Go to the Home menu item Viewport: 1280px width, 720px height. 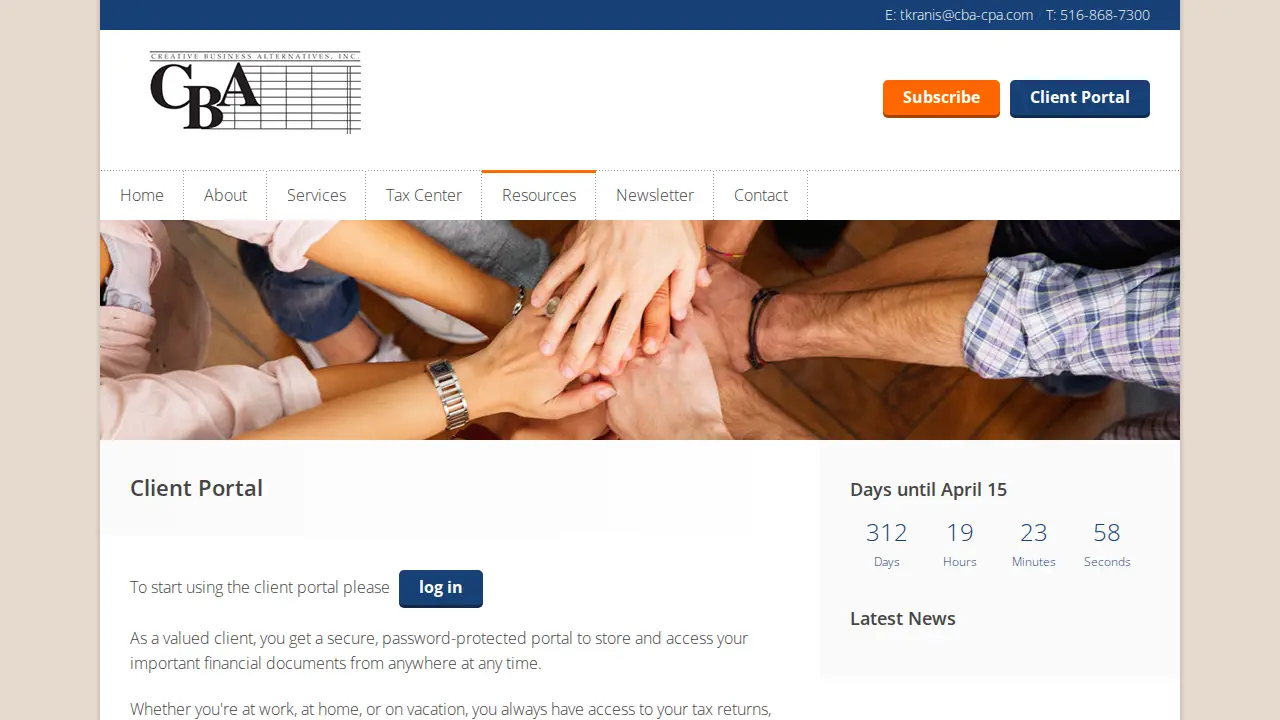pos(142,195)
